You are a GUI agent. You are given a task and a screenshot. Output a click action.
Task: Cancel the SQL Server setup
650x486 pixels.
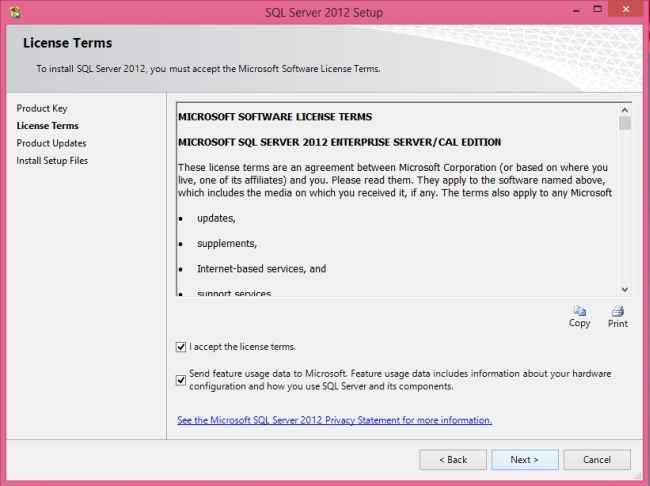[x=597, y=459]
